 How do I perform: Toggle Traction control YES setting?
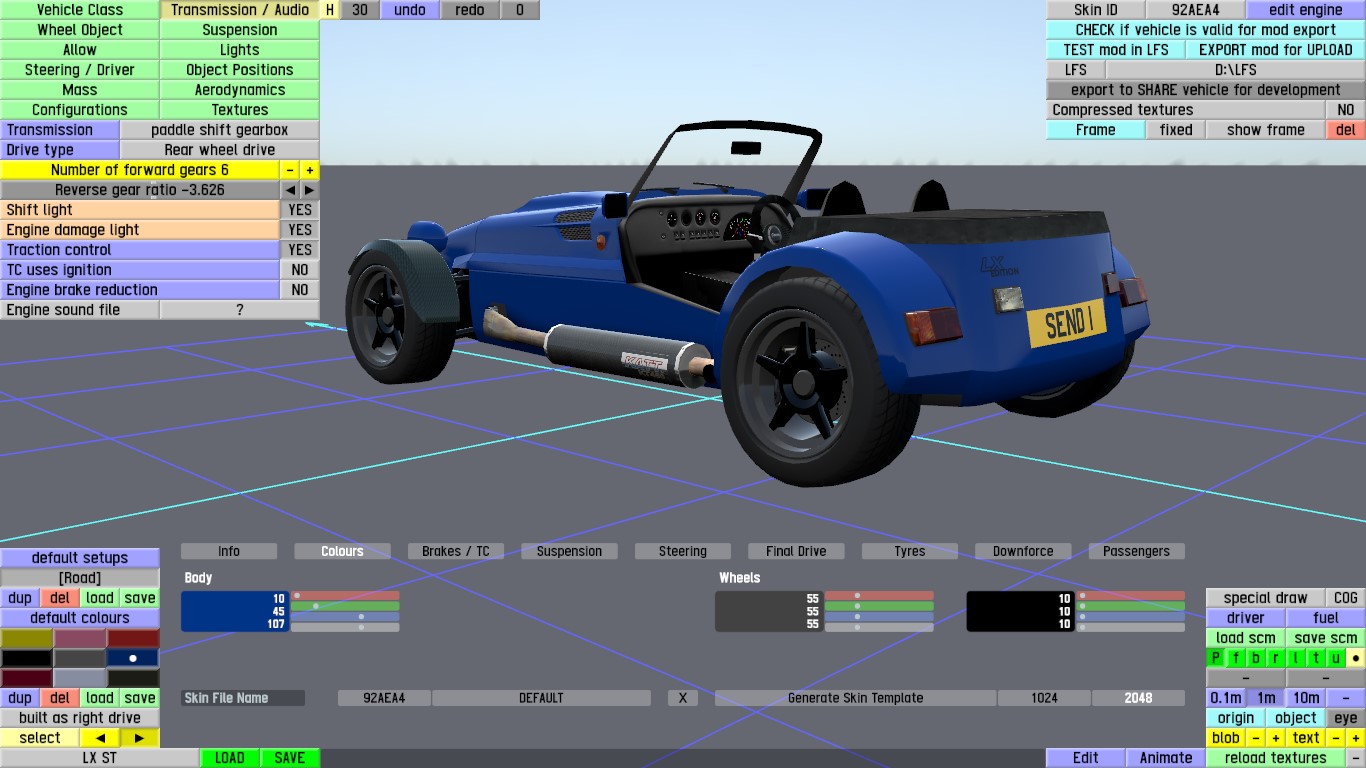tap(300, 250)
